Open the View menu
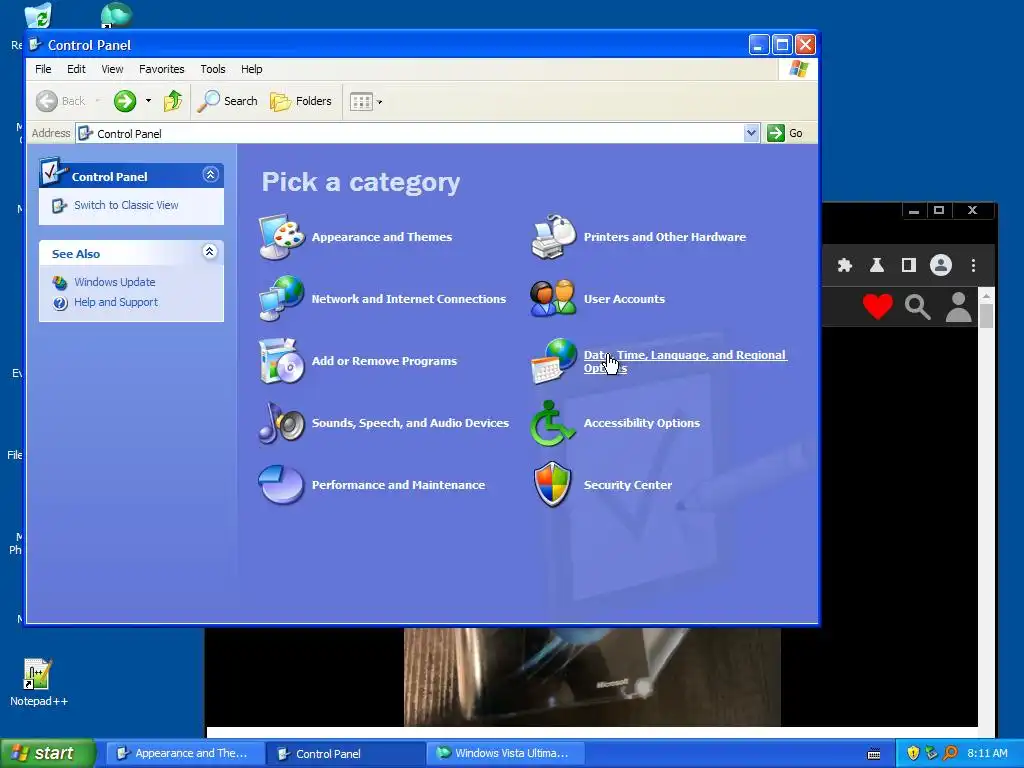This screenshot has height=768, width=1024. 112,69
